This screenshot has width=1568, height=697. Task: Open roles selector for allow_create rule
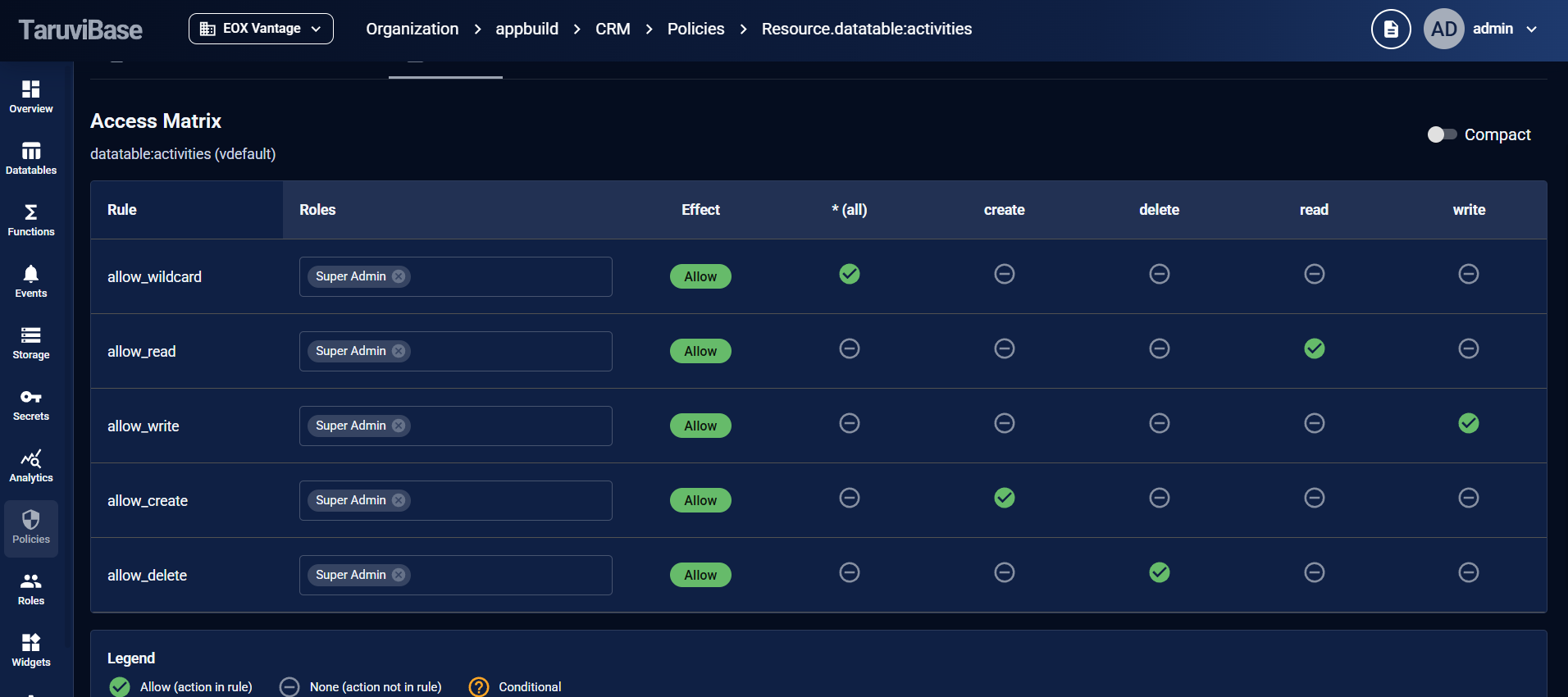click(456, 500)
